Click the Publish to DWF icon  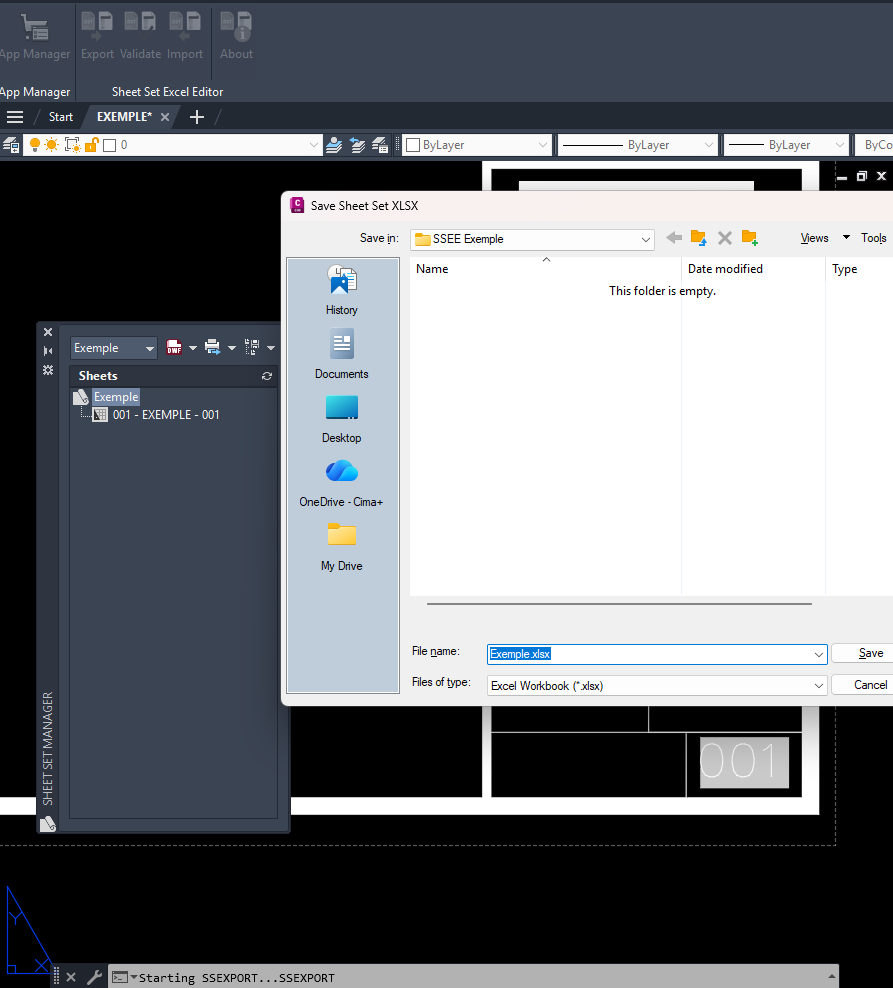(174, 347)
